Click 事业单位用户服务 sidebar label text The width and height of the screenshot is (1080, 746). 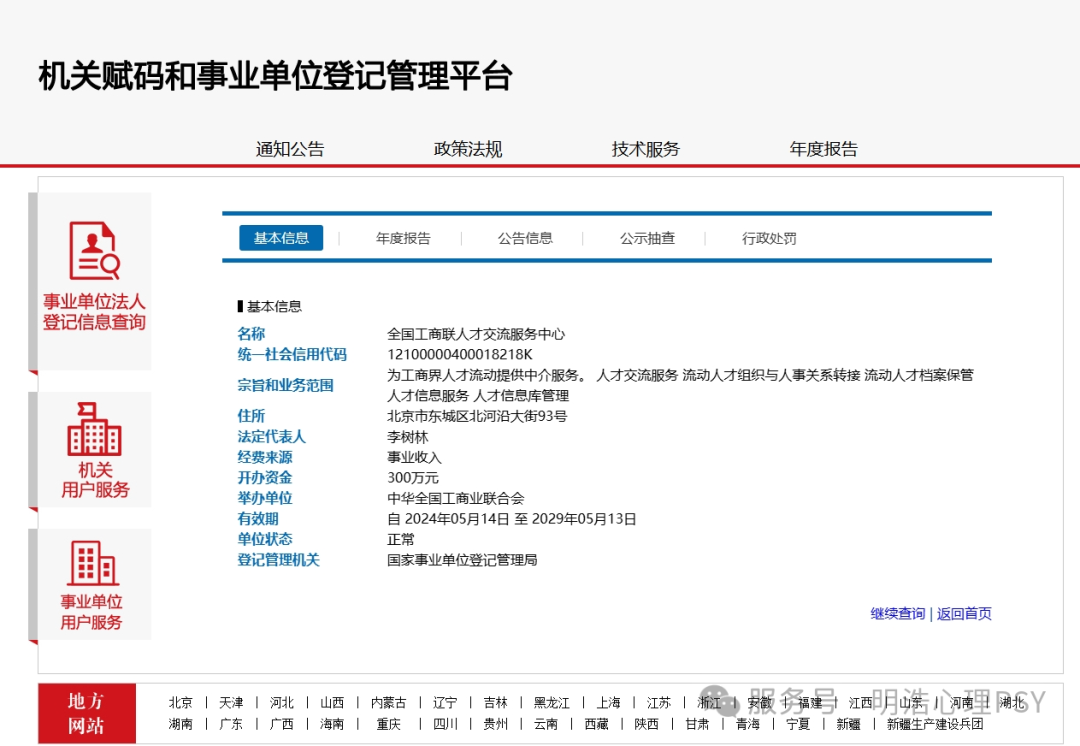coord(91,612)
